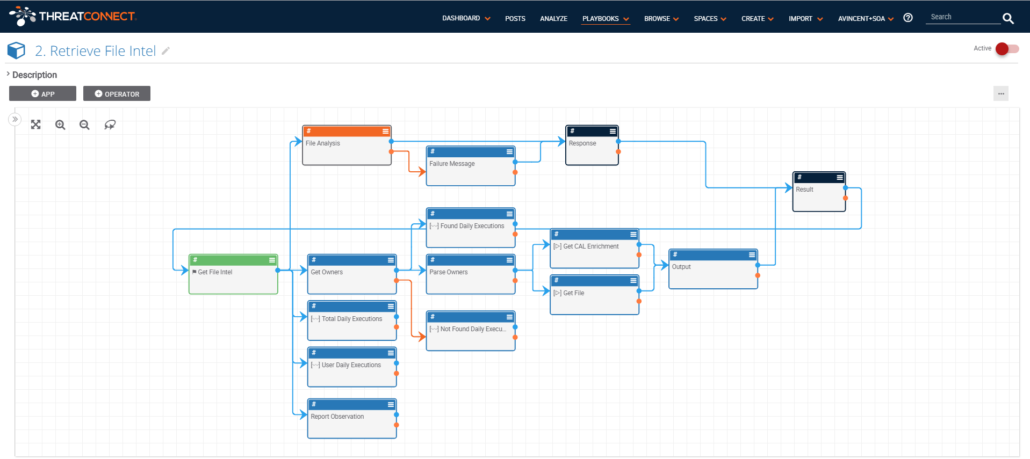
Task: Open Found Daily Executions node menu
Action: (x=509, y=213)
